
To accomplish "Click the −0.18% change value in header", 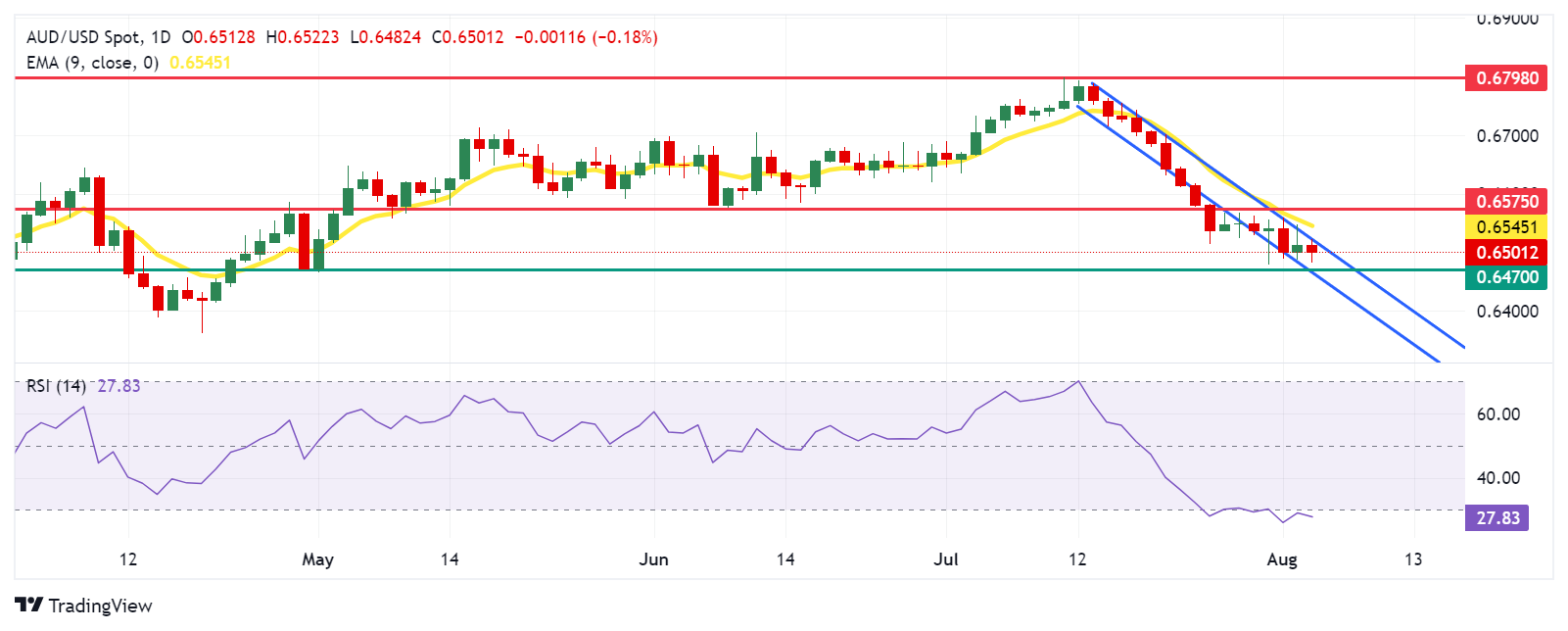I will tap(626, 37).
